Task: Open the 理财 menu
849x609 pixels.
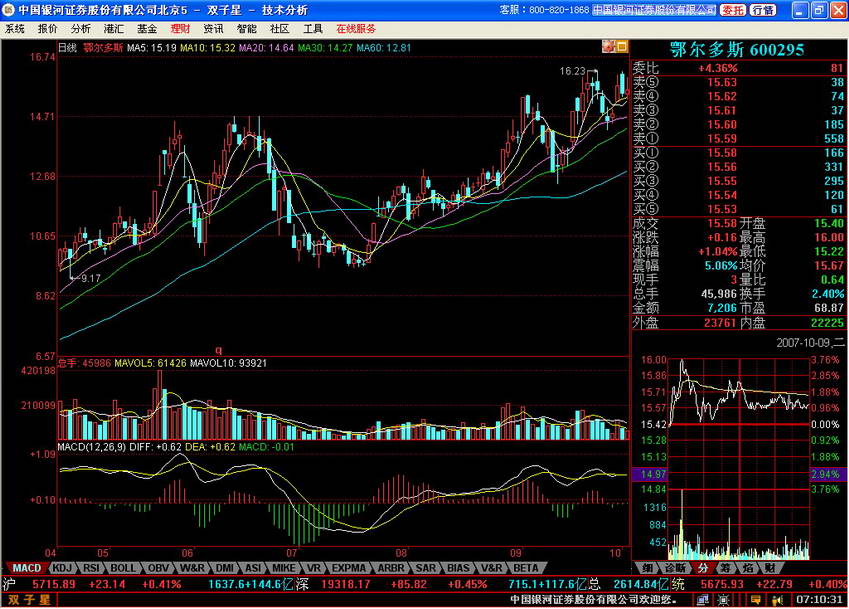Action: [180, 29]
